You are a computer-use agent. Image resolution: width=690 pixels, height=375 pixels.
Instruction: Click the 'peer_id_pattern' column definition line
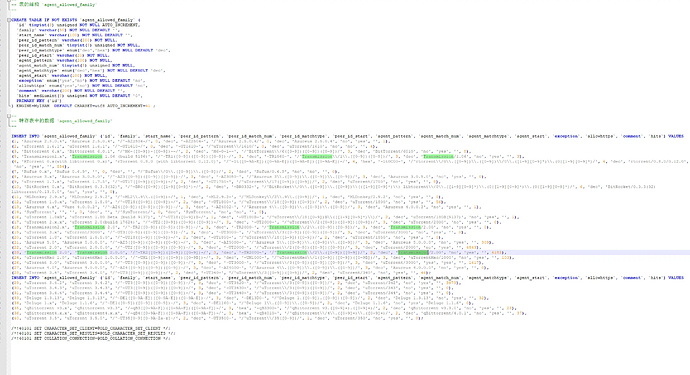click(x=67, y=40)
